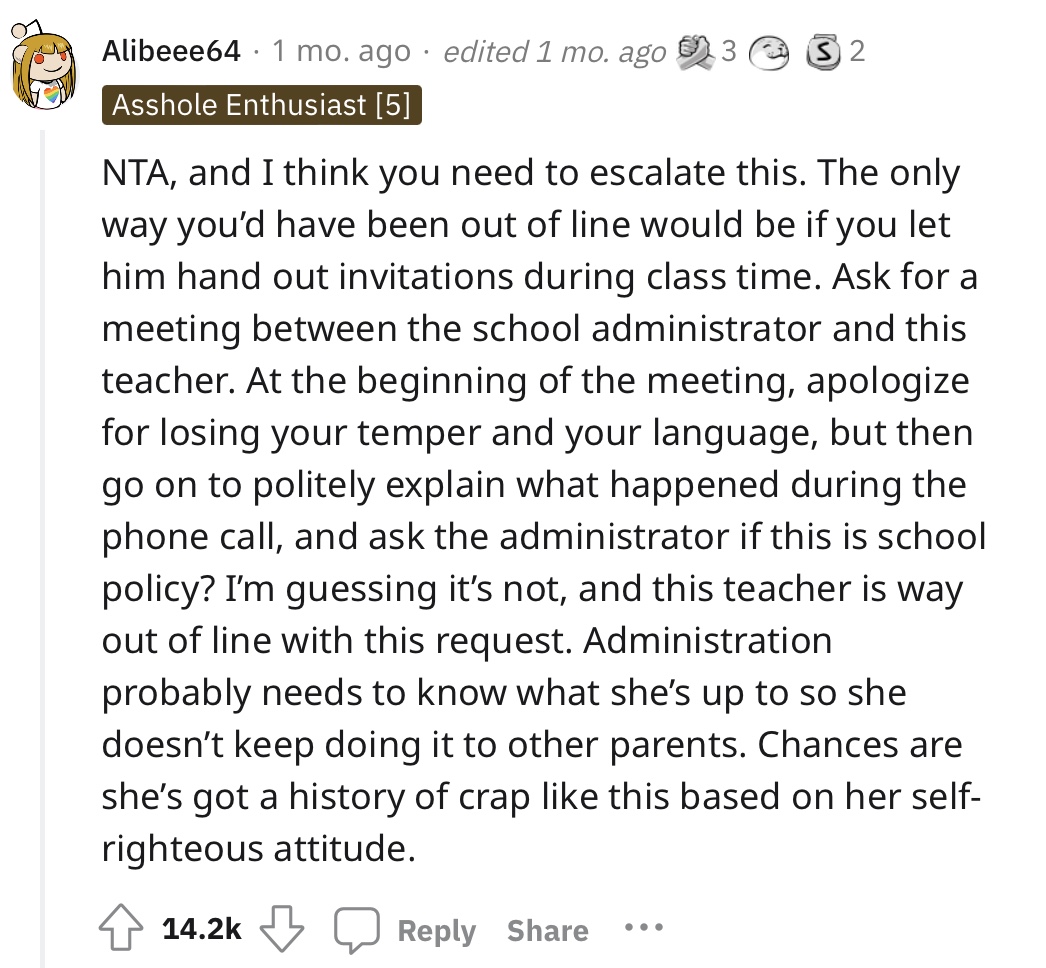Click the award count 3 number

point(728,51)
